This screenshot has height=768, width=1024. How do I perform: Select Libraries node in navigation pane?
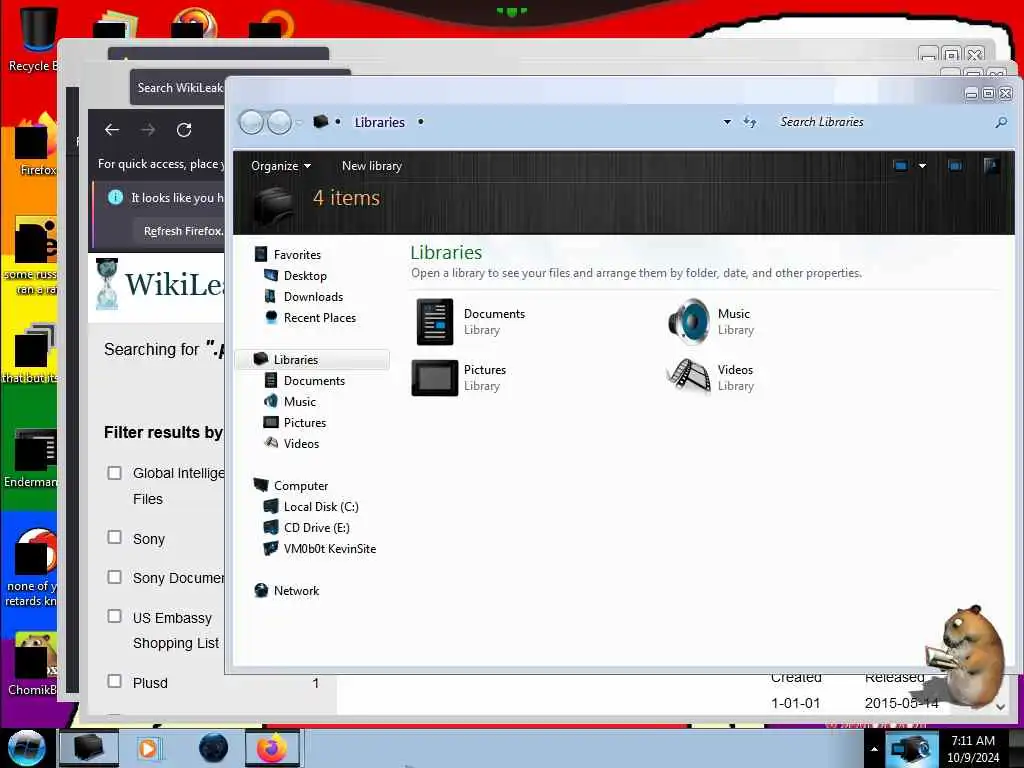(313, 359)
